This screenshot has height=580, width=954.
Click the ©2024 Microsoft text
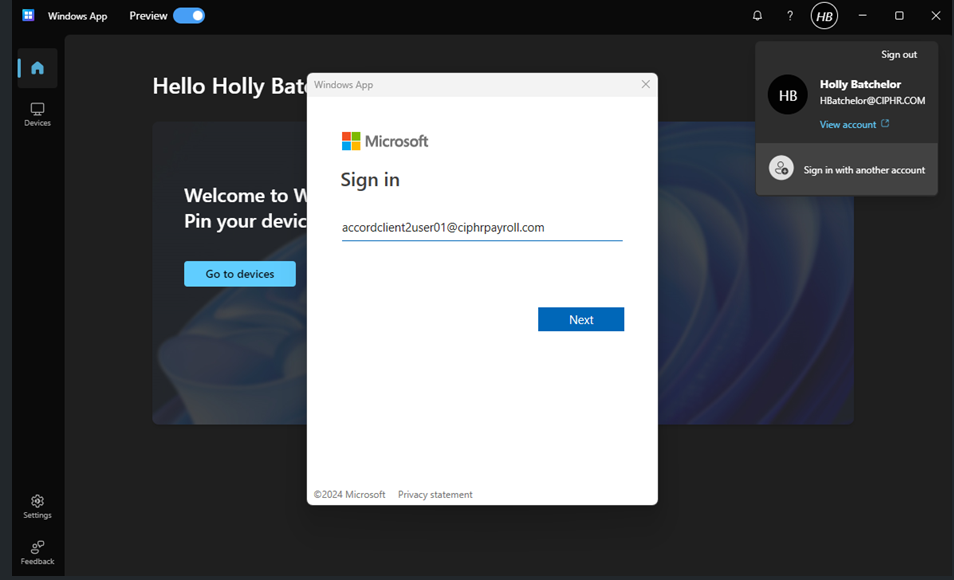click(349, 495)
